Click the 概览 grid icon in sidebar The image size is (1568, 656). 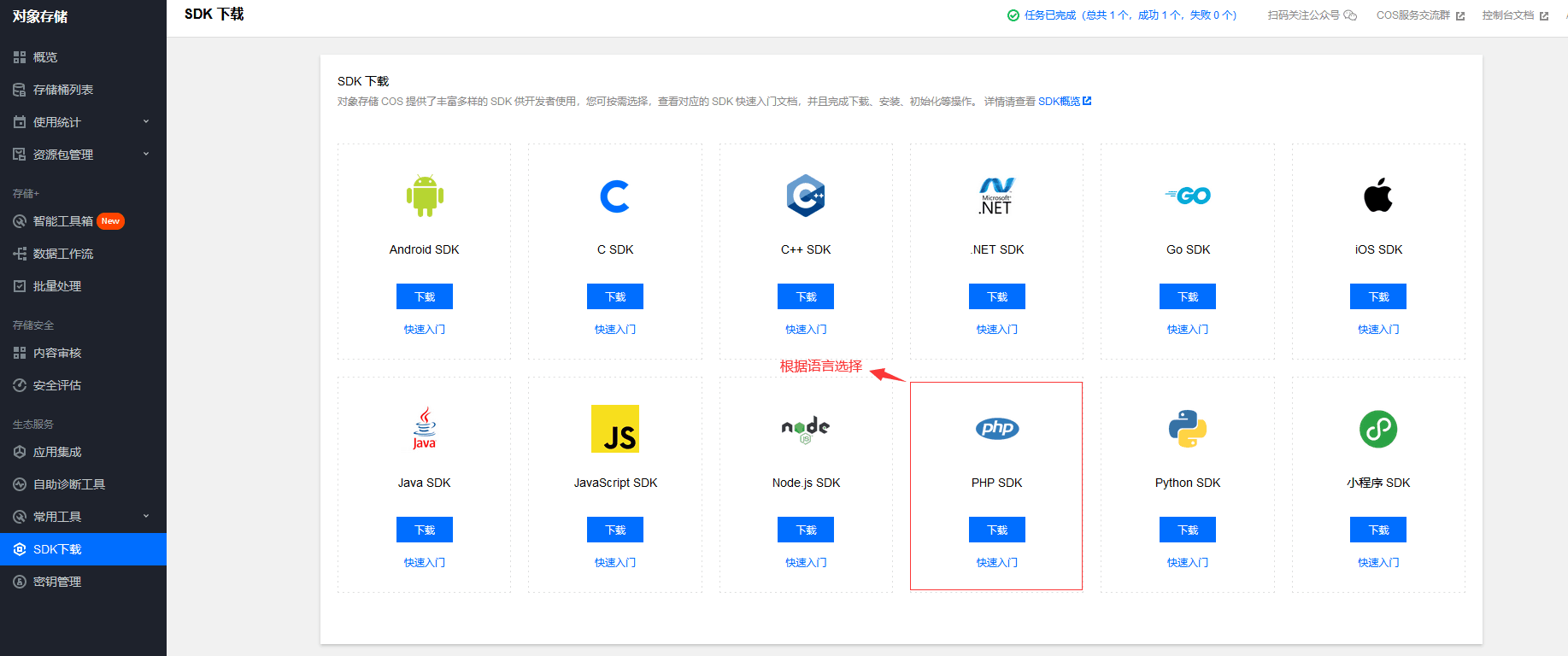point(20,57)
